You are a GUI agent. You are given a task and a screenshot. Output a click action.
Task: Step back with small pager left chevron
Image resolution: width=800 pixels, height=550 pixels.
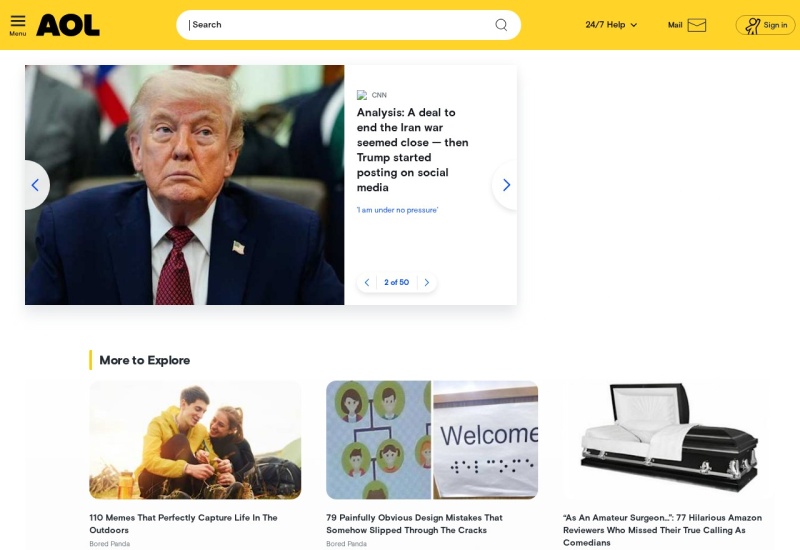[x=367, y=282]
